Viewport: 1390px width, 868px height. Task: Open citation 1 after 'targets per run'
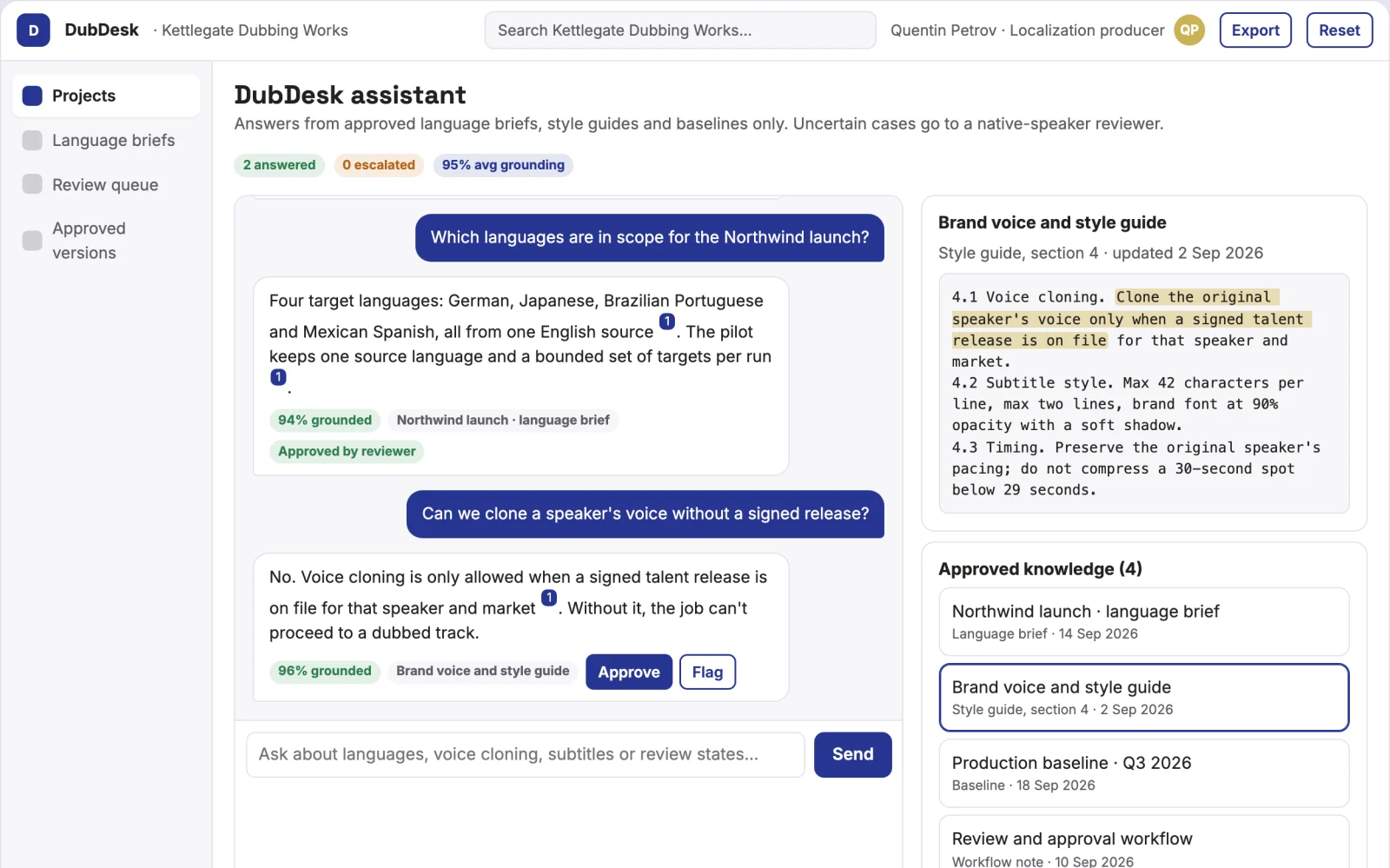coord(278,377)
